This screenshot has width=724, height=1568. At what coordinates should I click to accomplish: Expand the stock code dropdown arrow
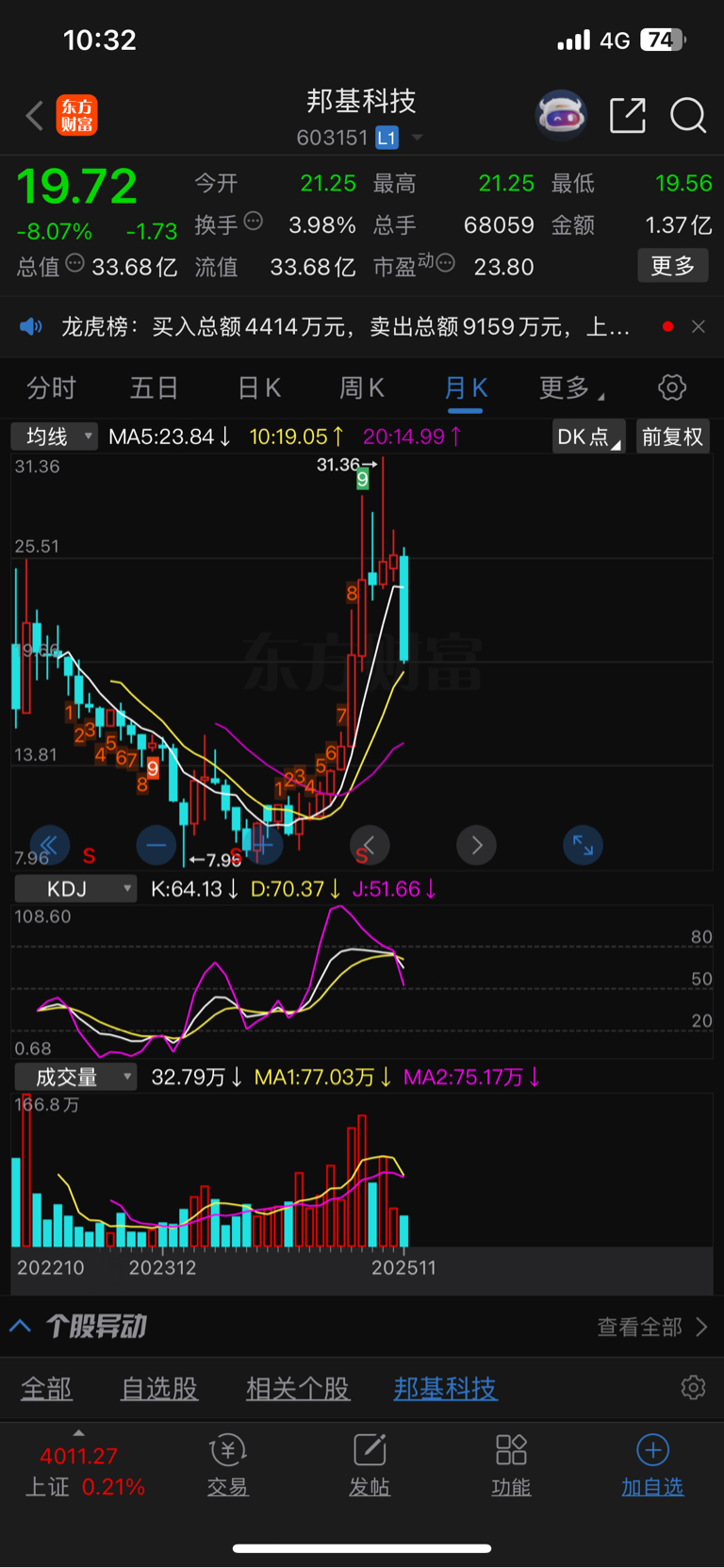click(x=417, y=138)
